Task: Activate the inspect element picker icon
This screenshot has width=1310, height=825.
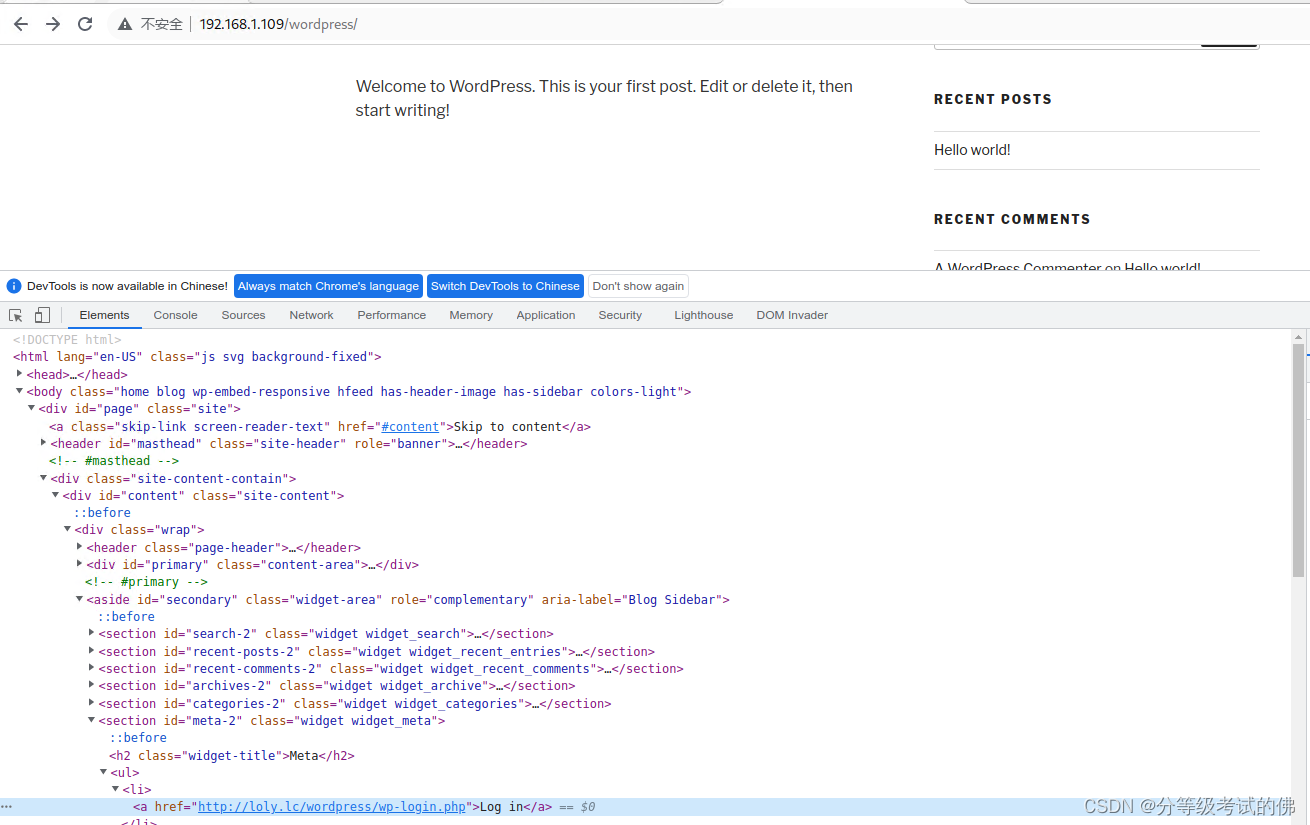Action: (x=16, y=315)
